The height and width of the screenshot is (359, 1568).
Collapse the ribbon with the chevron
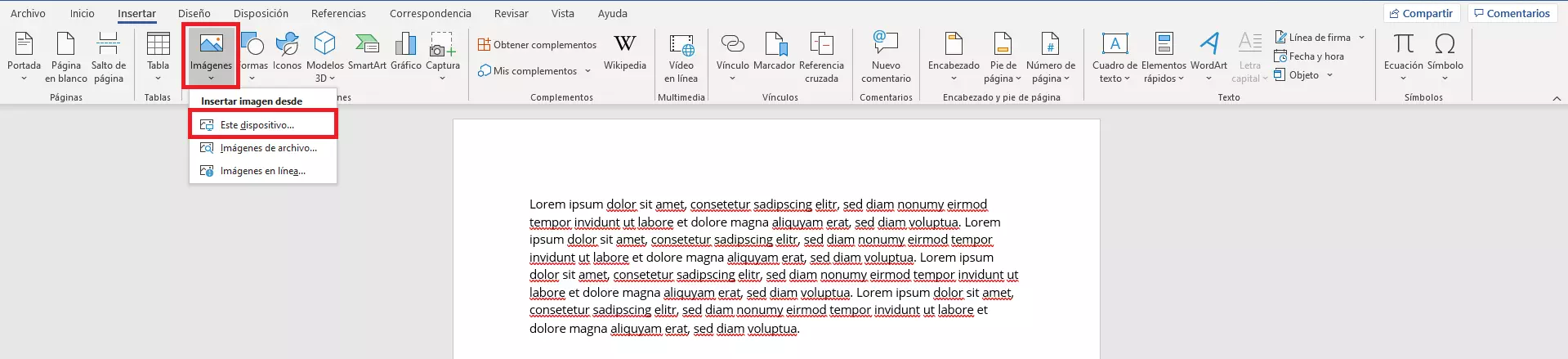pyautogui.click(x=1556, y=98)
